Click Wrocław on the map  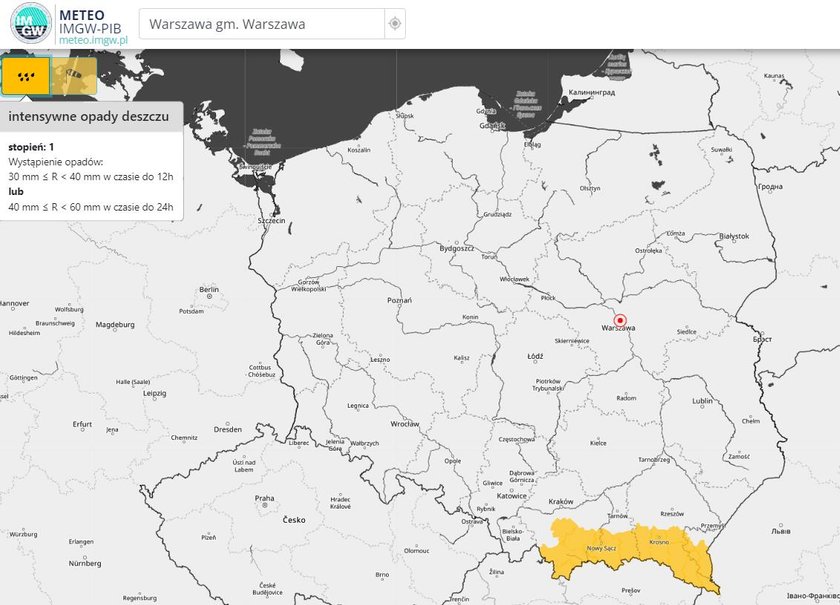pos(405,424)
